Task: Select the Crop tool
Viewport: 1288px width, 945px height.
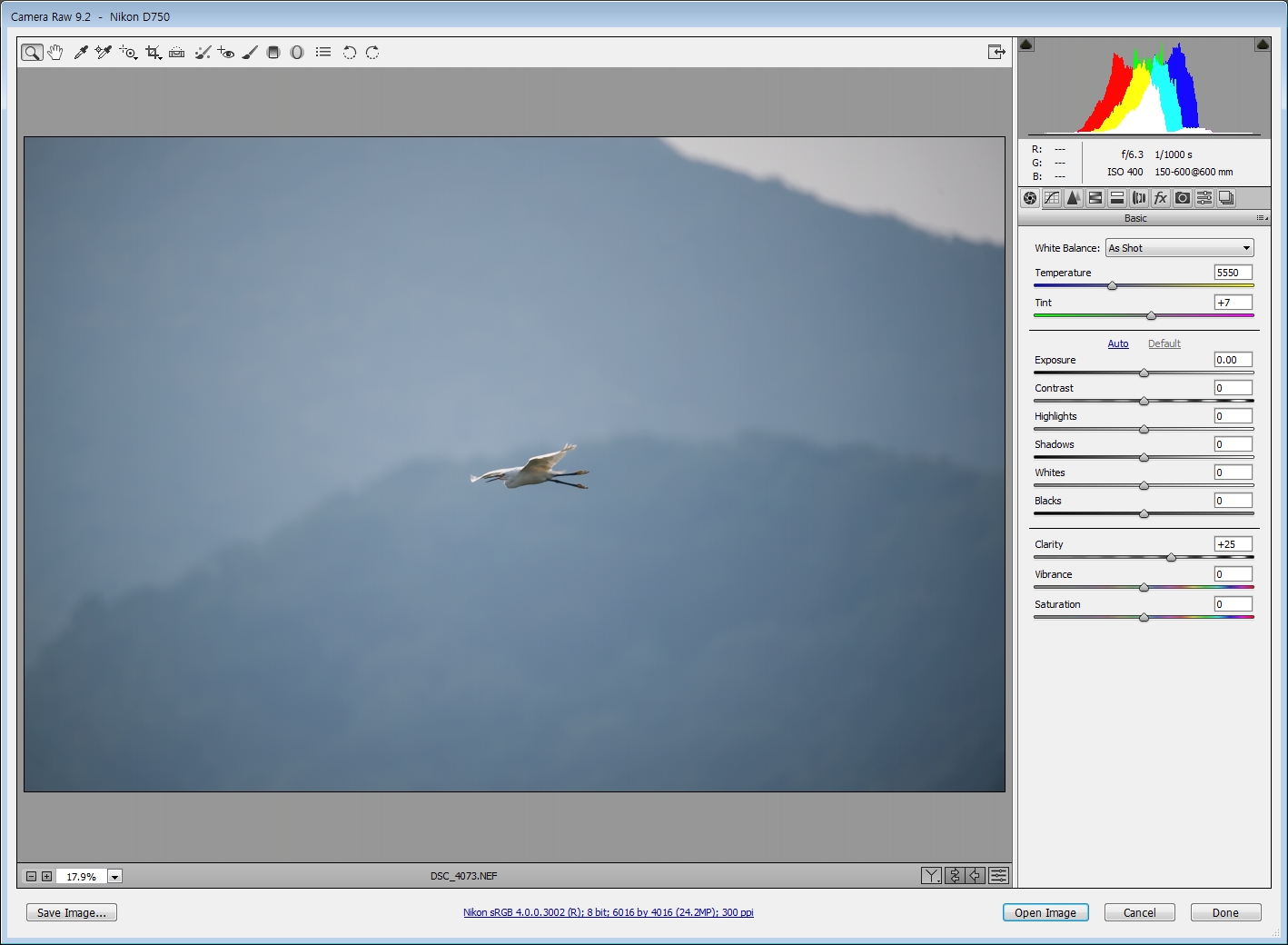Action: [x=153, y=53]
